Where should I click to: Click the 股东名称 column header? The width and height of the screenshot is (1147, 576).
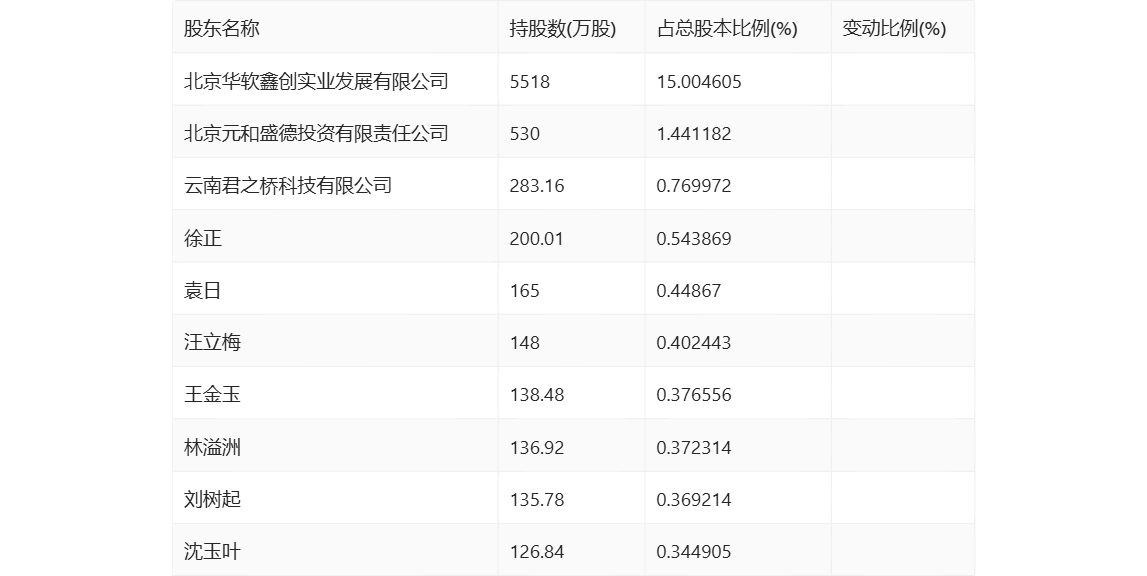(222, 29)
